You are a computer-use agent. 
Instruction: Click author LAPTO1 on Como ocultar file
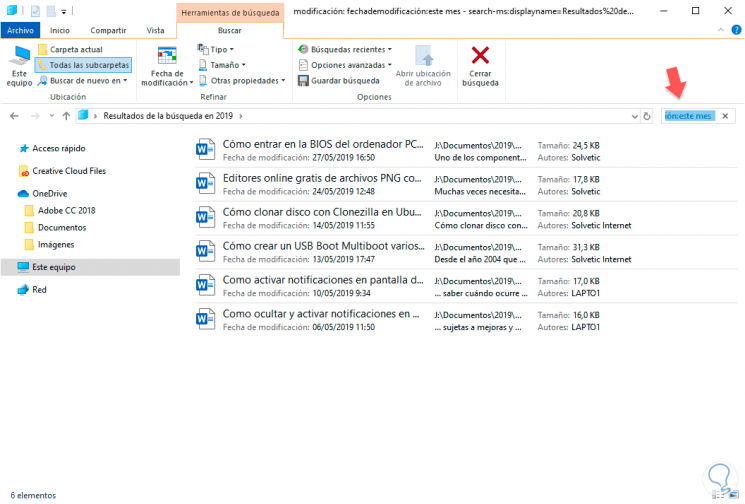(585, 327)
